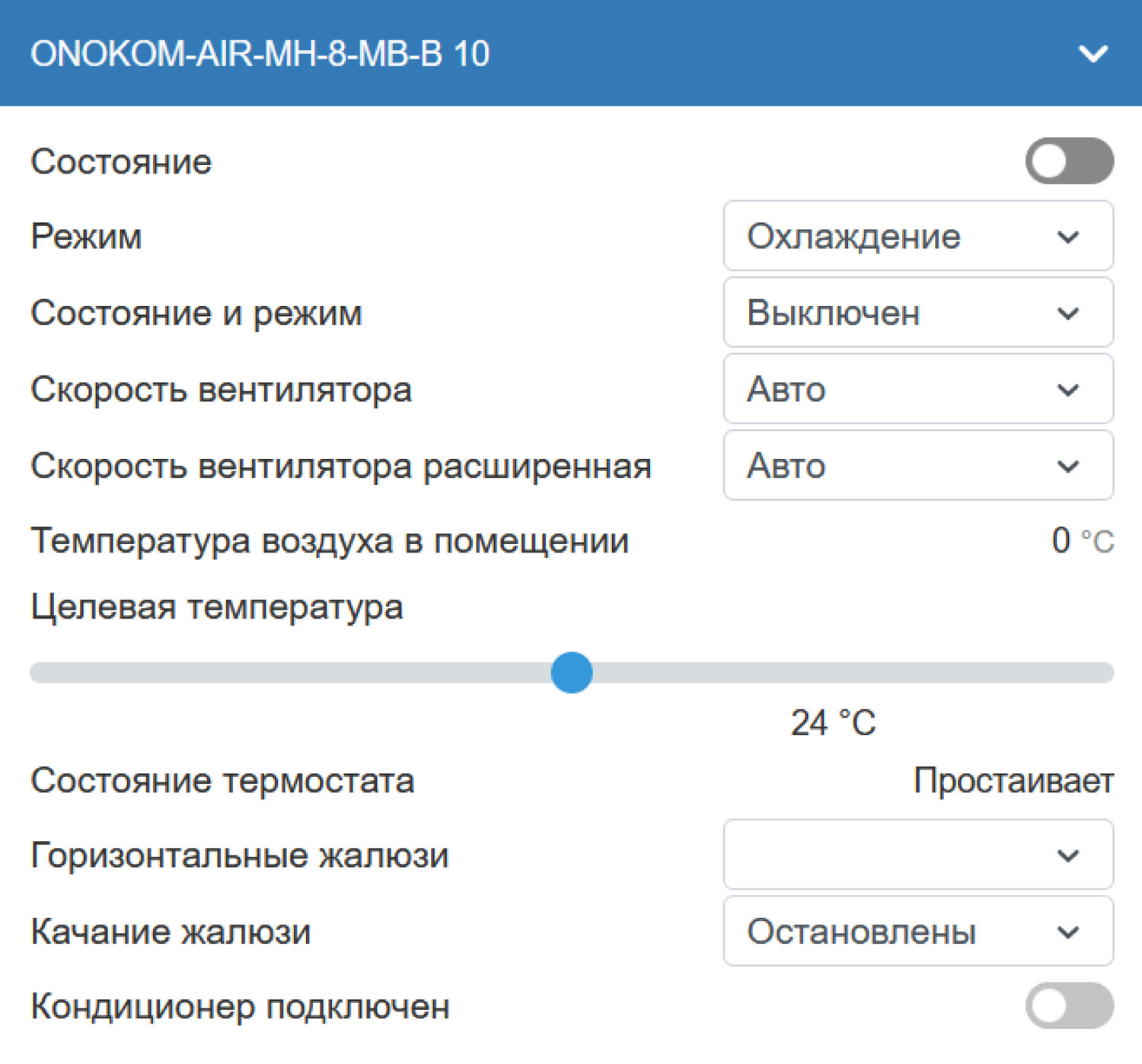Open Состояние и режим dropdown showing Выключен
This screenshot has width=1142, height=1064.
tap(917, 313)
